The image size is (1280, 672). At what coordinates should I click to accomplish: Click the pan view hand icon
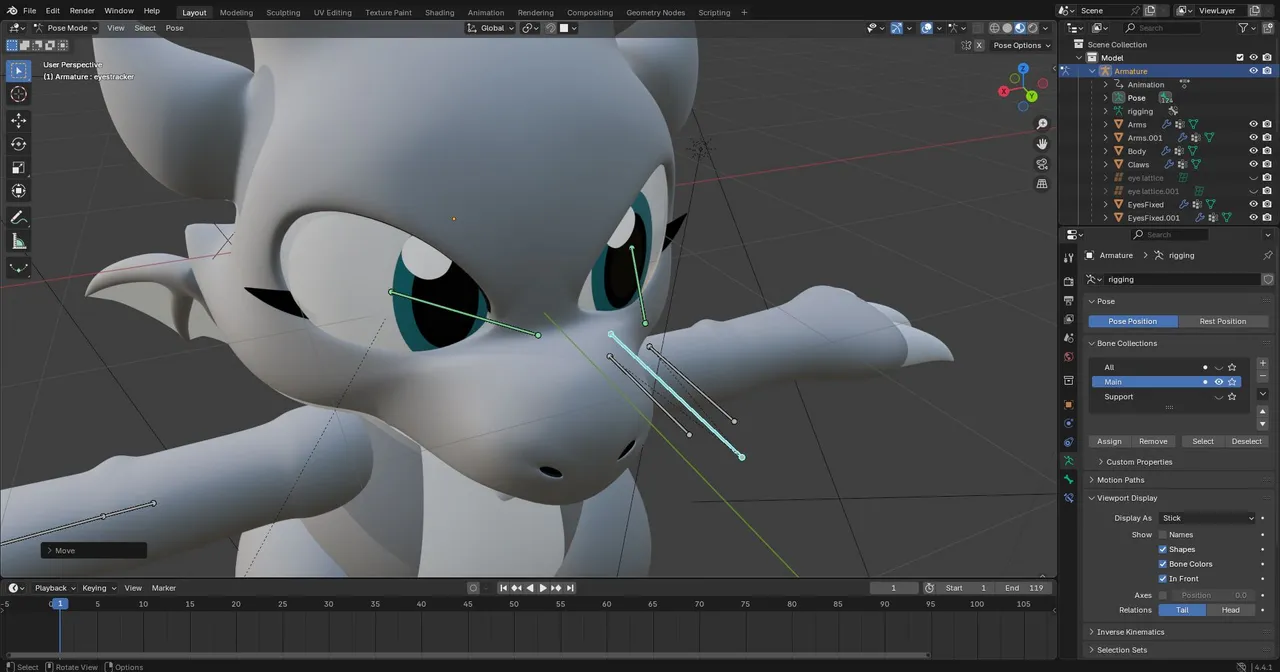coord(1042,144)
